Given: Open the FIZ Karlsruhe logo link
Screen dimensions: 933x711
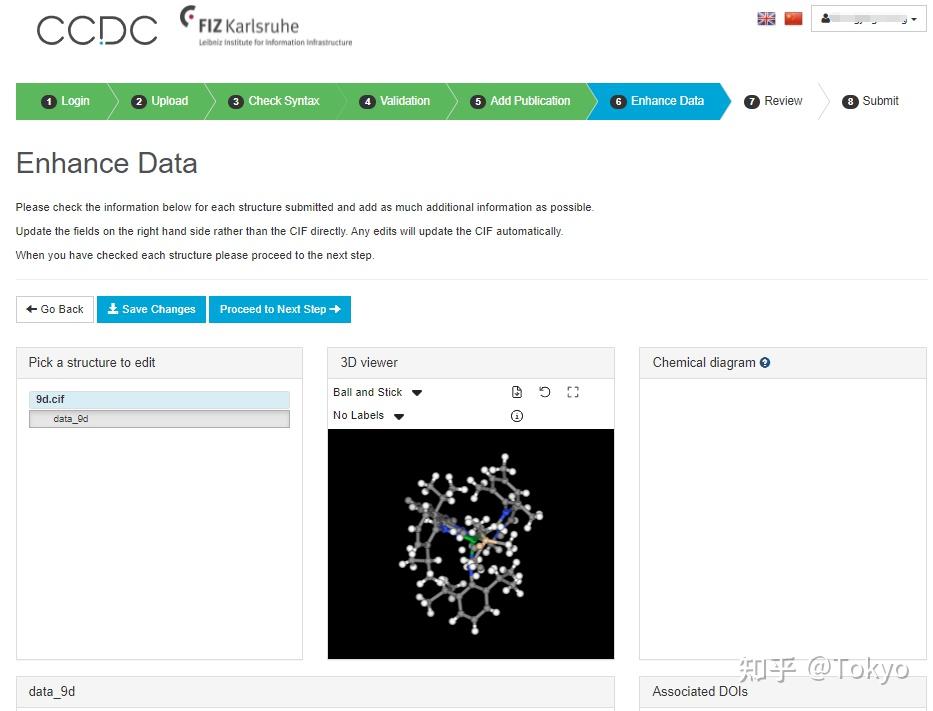Looking at the screenshot, I should [x=266, y=27].
